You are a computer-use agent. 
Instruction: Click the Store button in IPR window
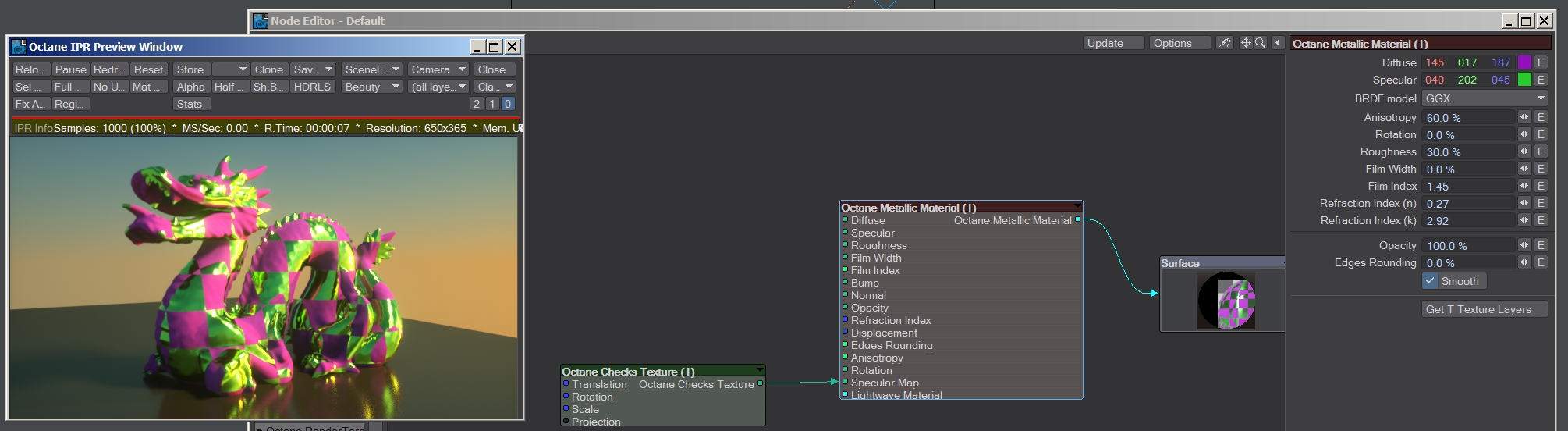(x=190, y=69)
